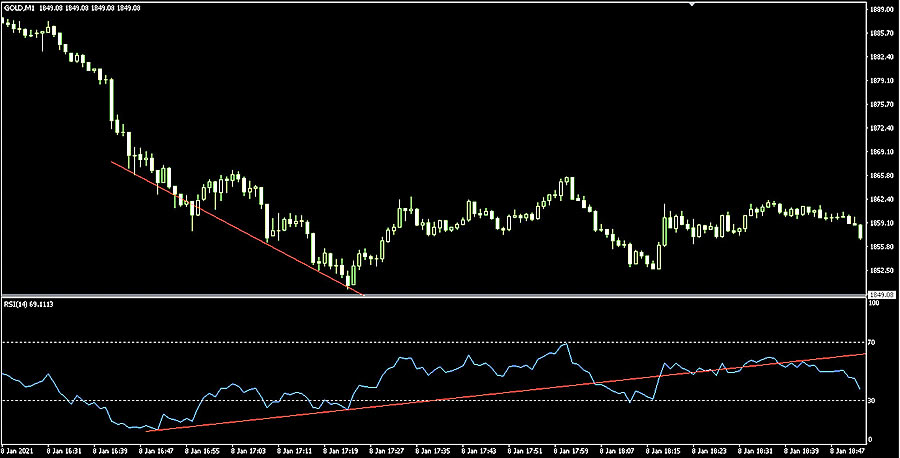
Task: Click the GOLD,M1 chart title label
Action: point(19,9)
